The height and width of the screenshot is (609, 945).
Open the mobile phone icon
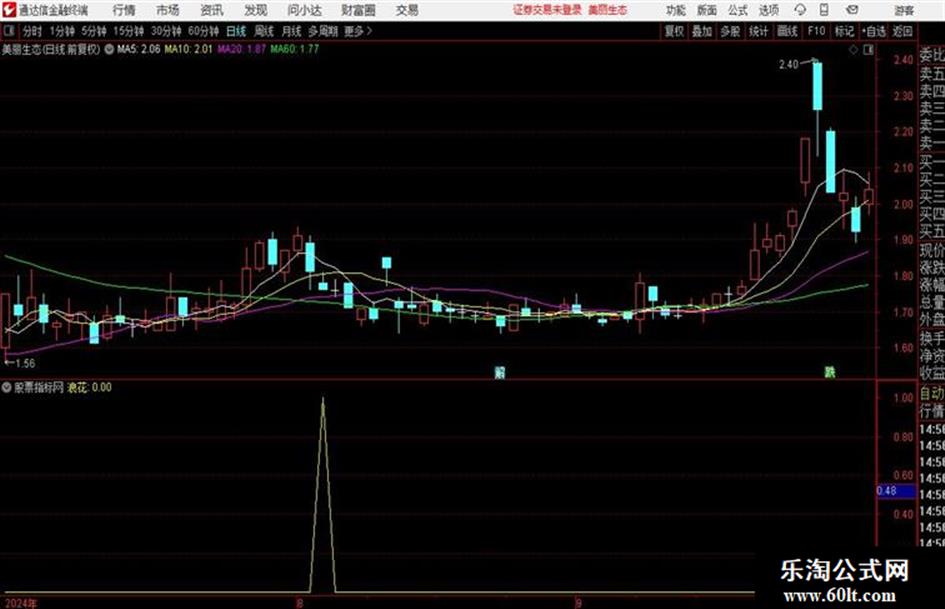click(824, 10)
